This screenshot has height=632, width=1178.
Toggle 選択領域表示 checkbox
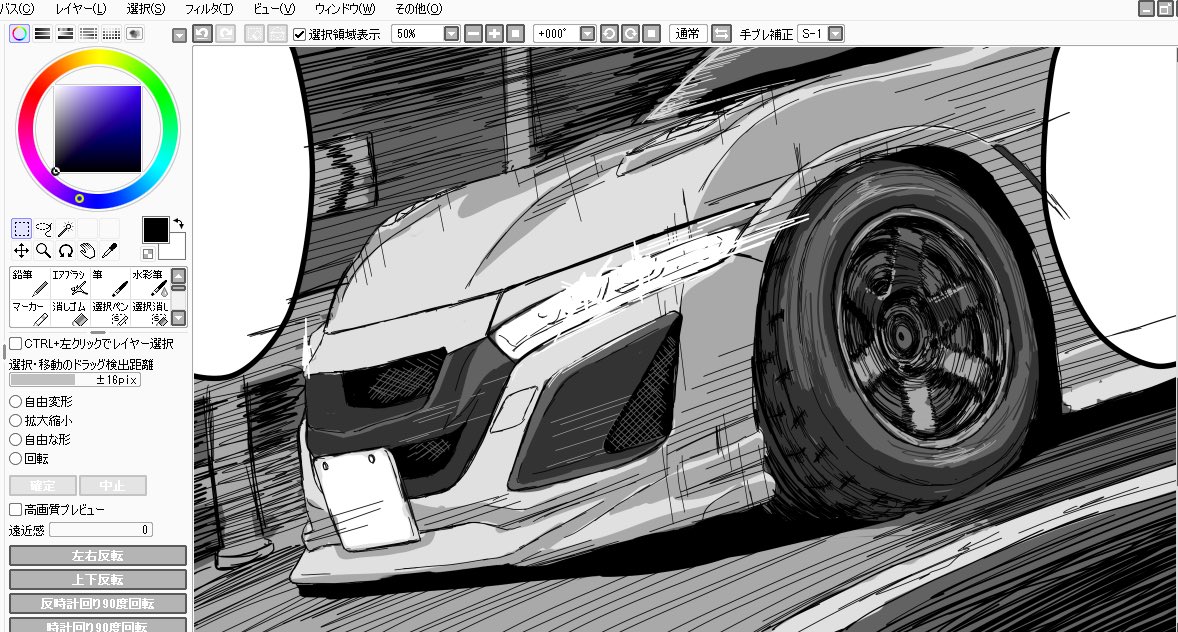pyautogui.click(x=300, y=34)
